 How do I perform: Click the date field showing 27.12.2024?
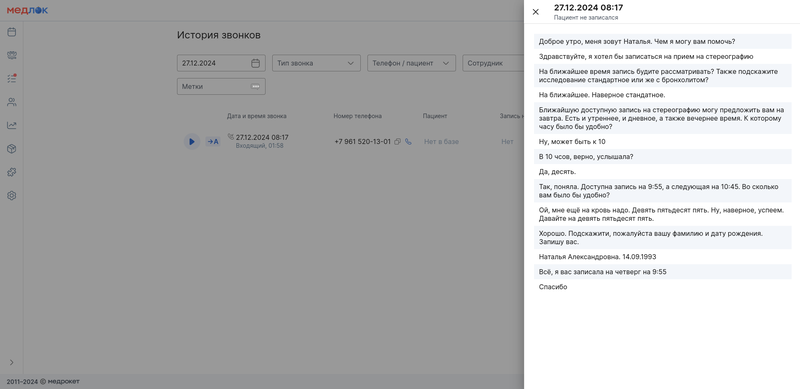(x=221, y=63)
